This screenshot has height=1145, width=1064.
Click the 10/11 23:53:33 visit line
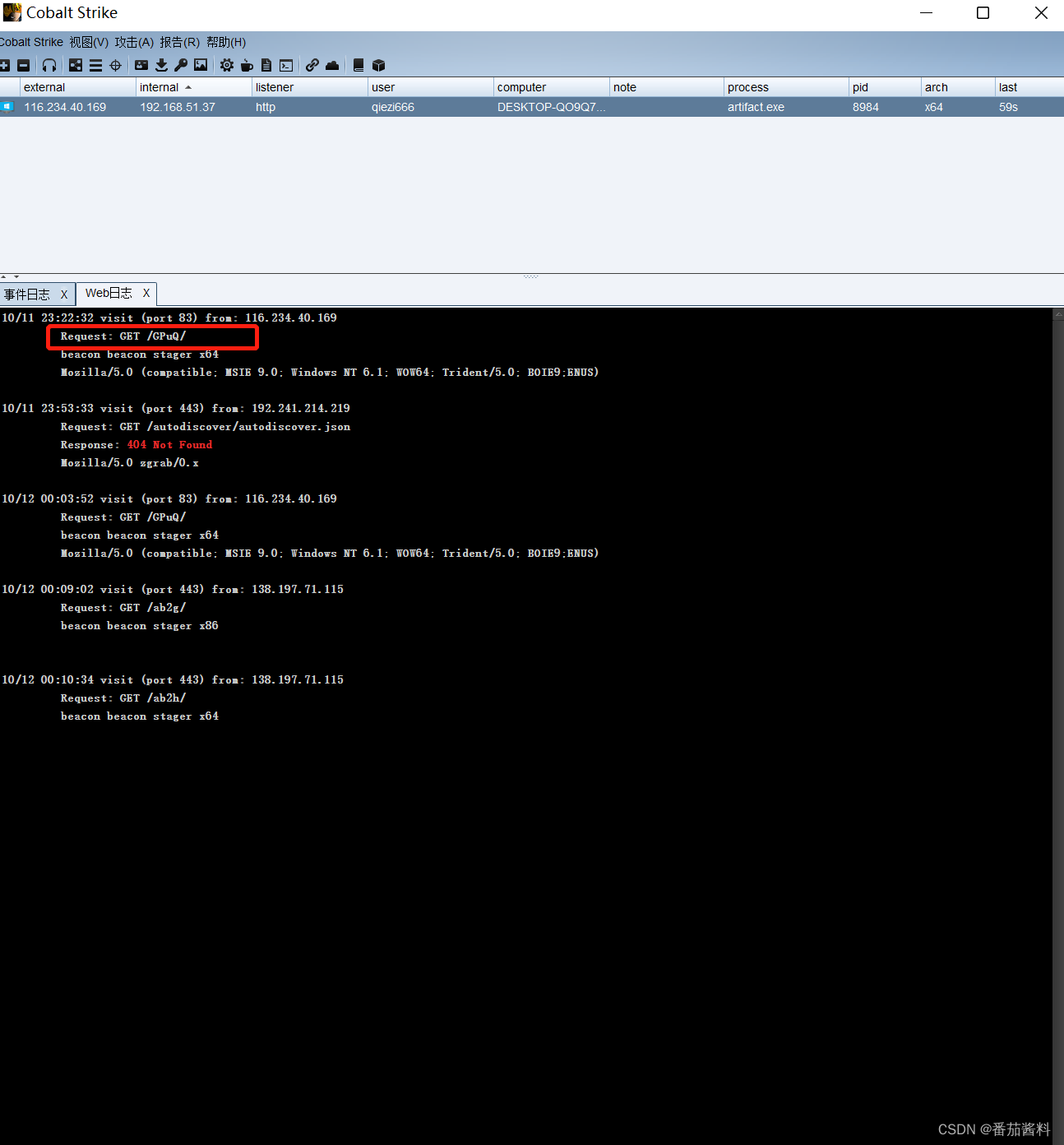176,408
